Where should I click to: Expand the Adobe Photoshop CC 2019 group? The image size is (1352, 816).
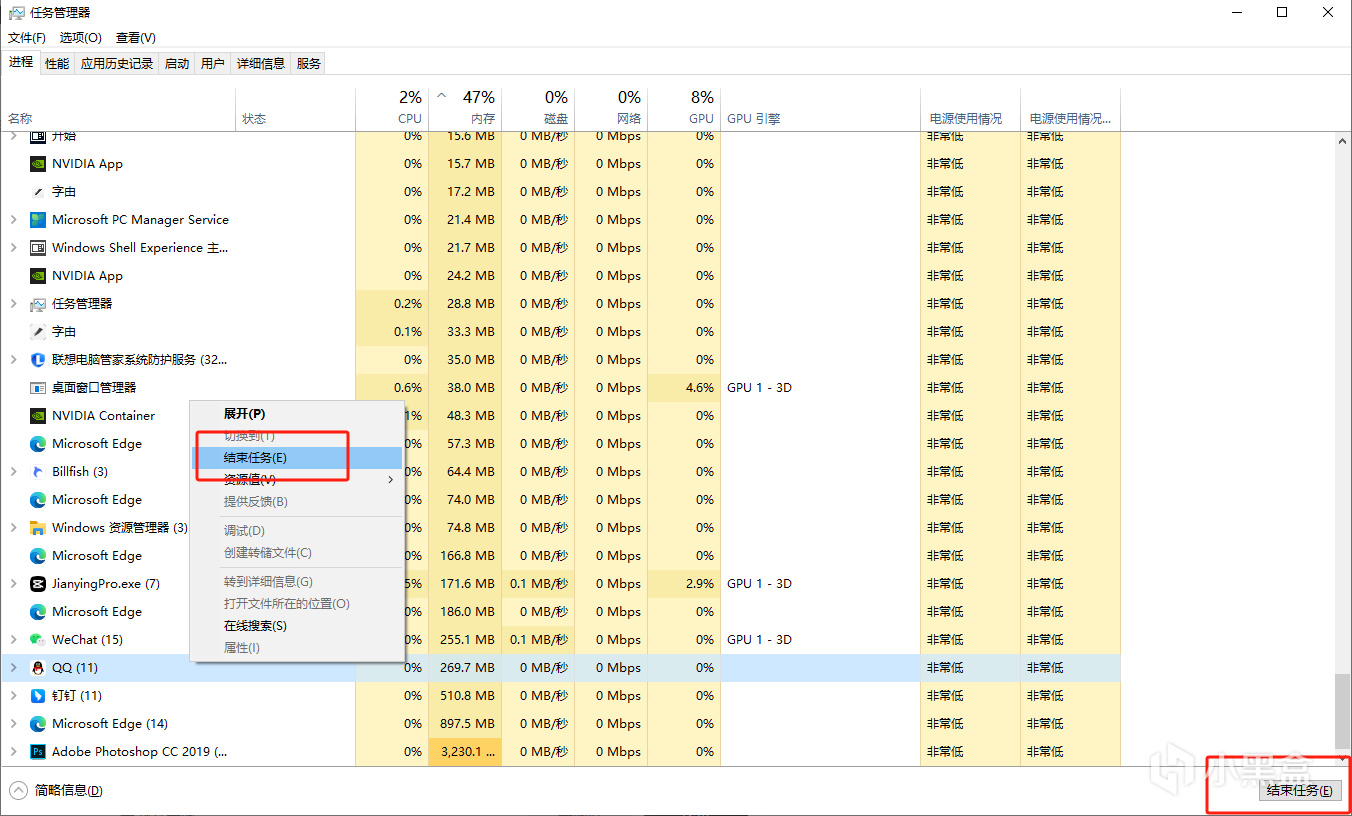click(13, 752)
